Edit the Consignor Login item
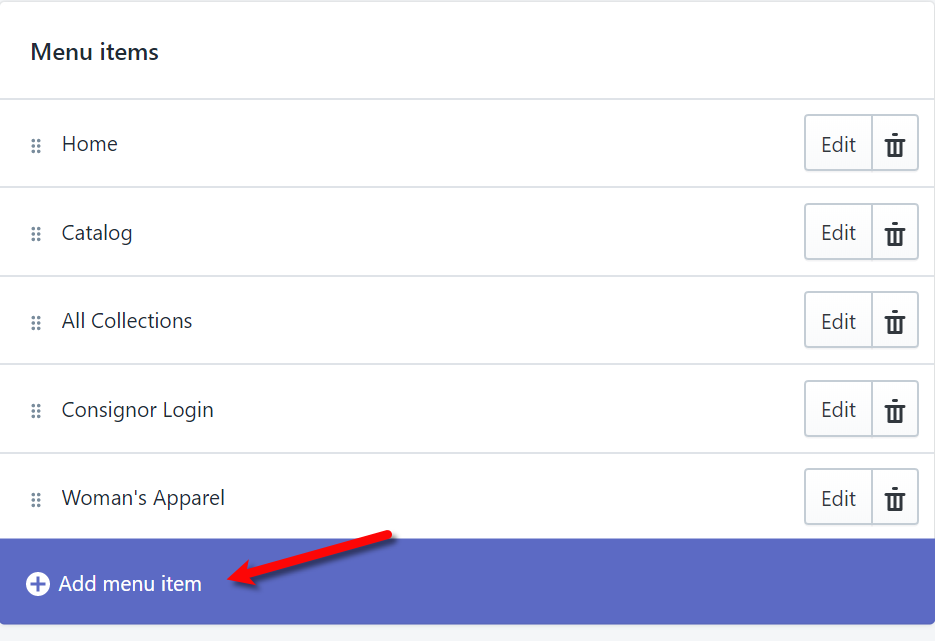This screenshot has width=935, height=641. 838,409
